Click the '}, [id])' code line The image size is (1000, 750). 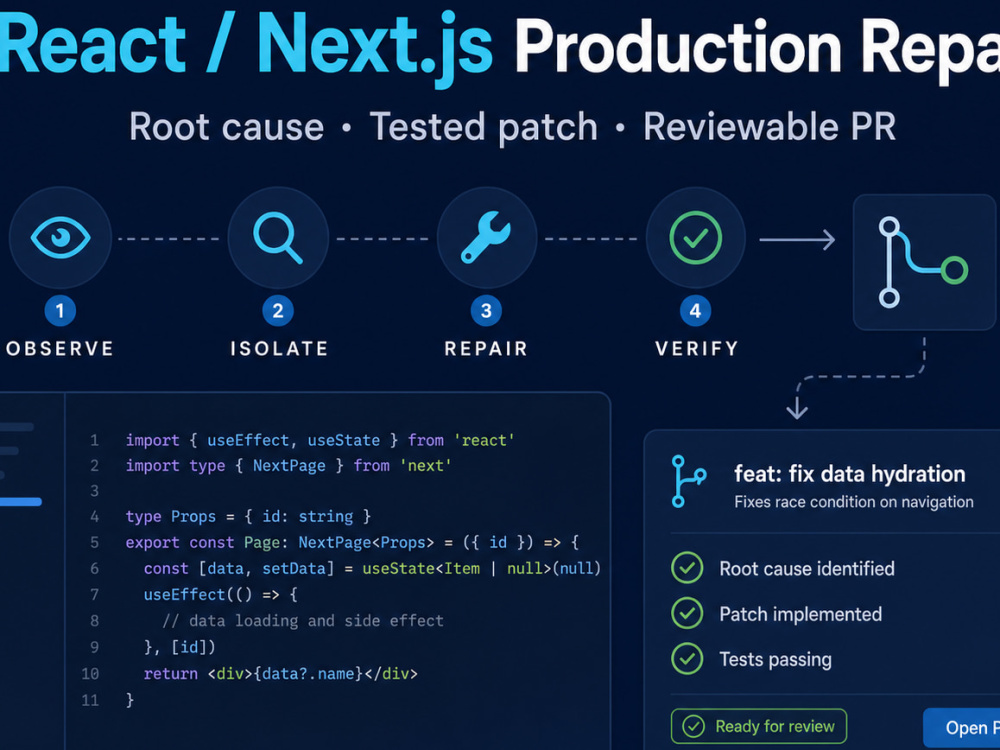tap(180, 647)
